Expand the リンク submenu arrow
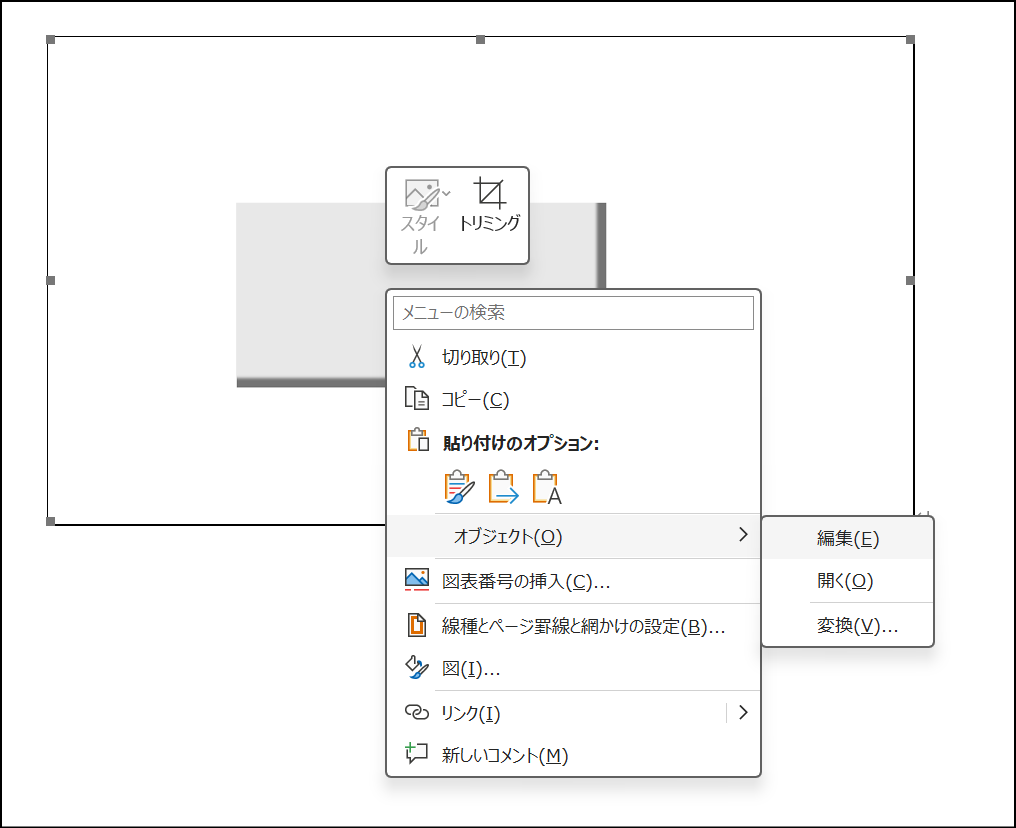 pos(743,713)
